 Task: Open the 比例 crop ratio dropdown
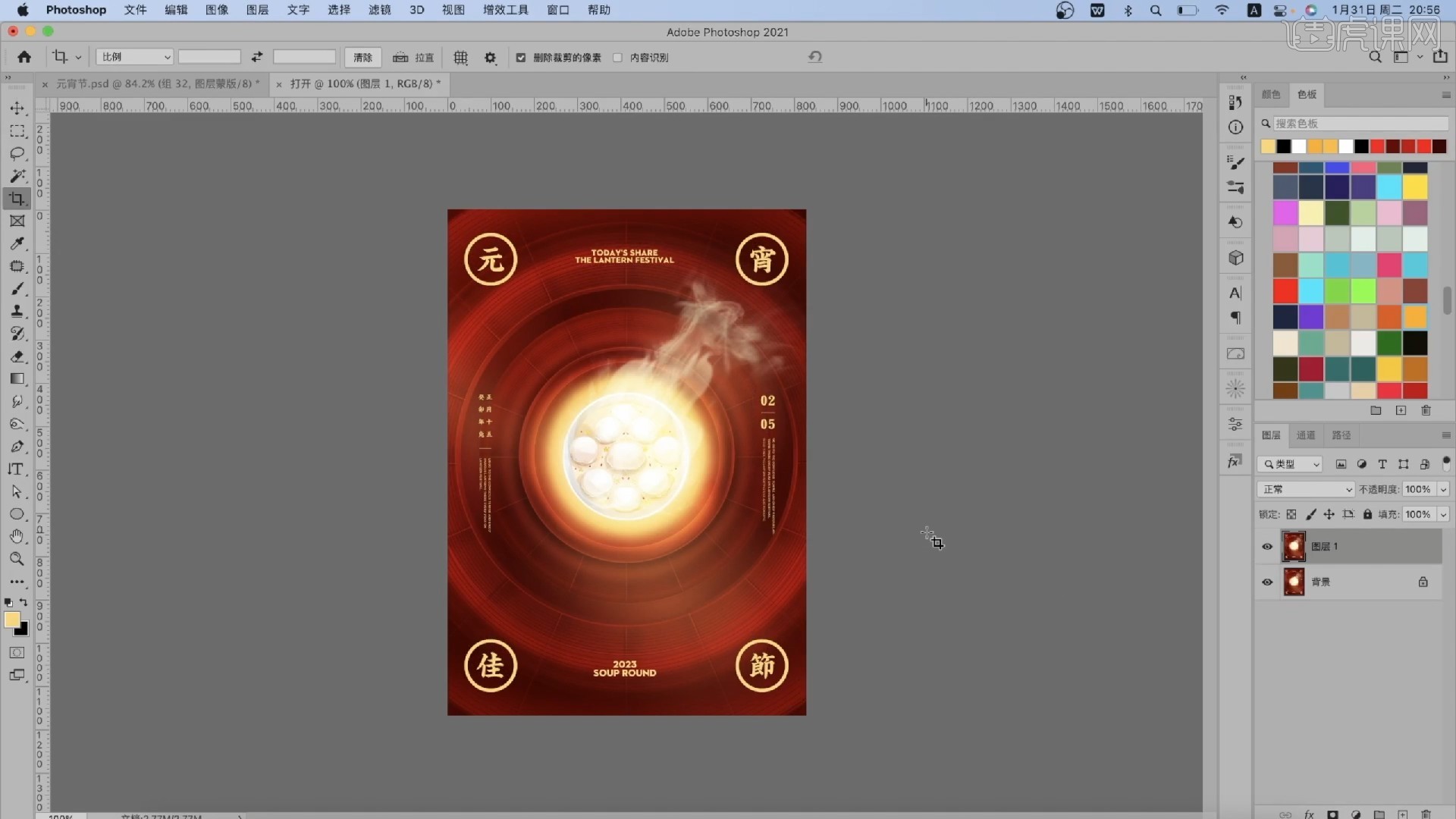135,57
